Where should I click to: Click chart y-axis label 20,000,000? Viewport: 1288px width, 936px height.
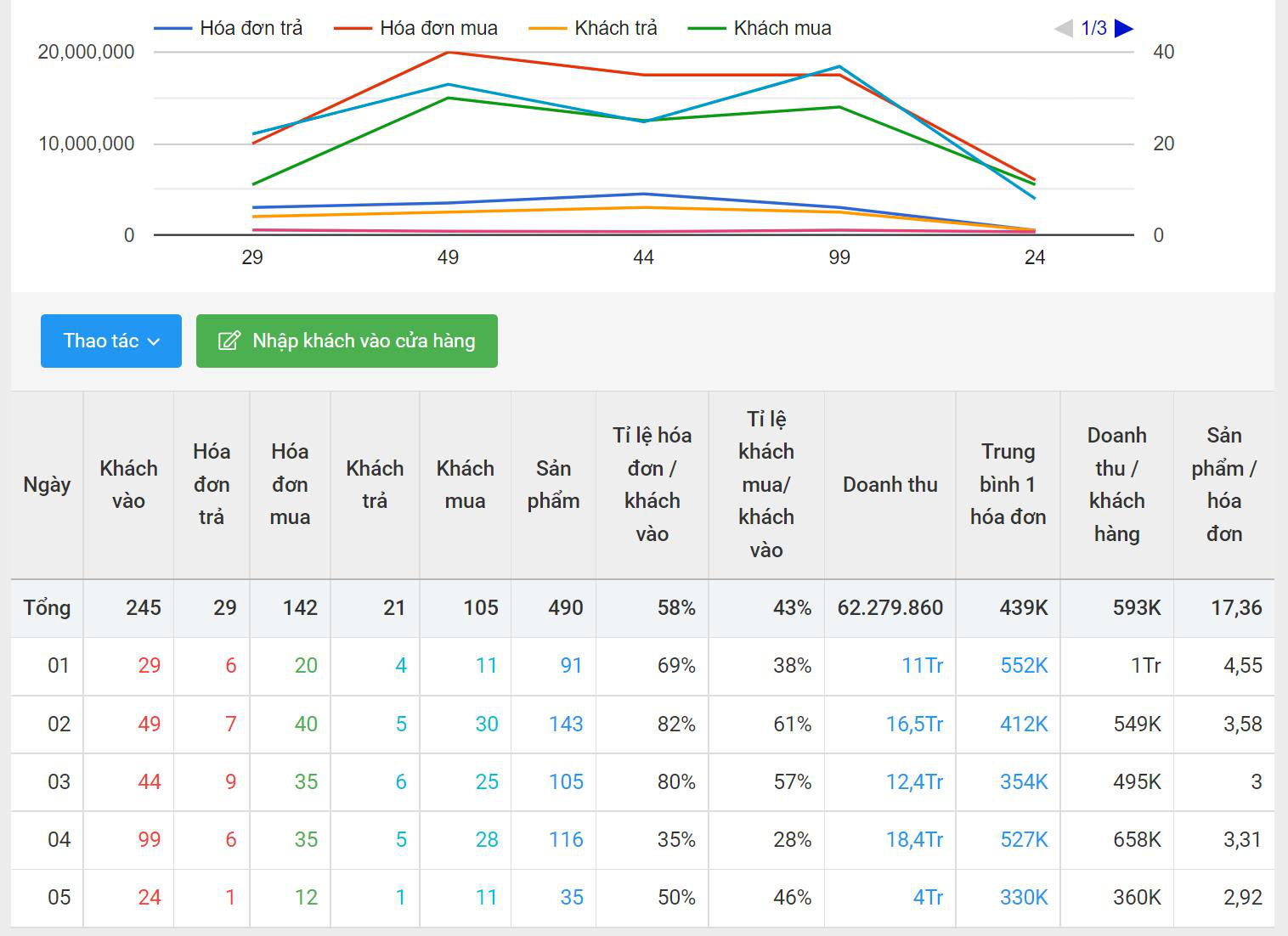pos(86,52)
